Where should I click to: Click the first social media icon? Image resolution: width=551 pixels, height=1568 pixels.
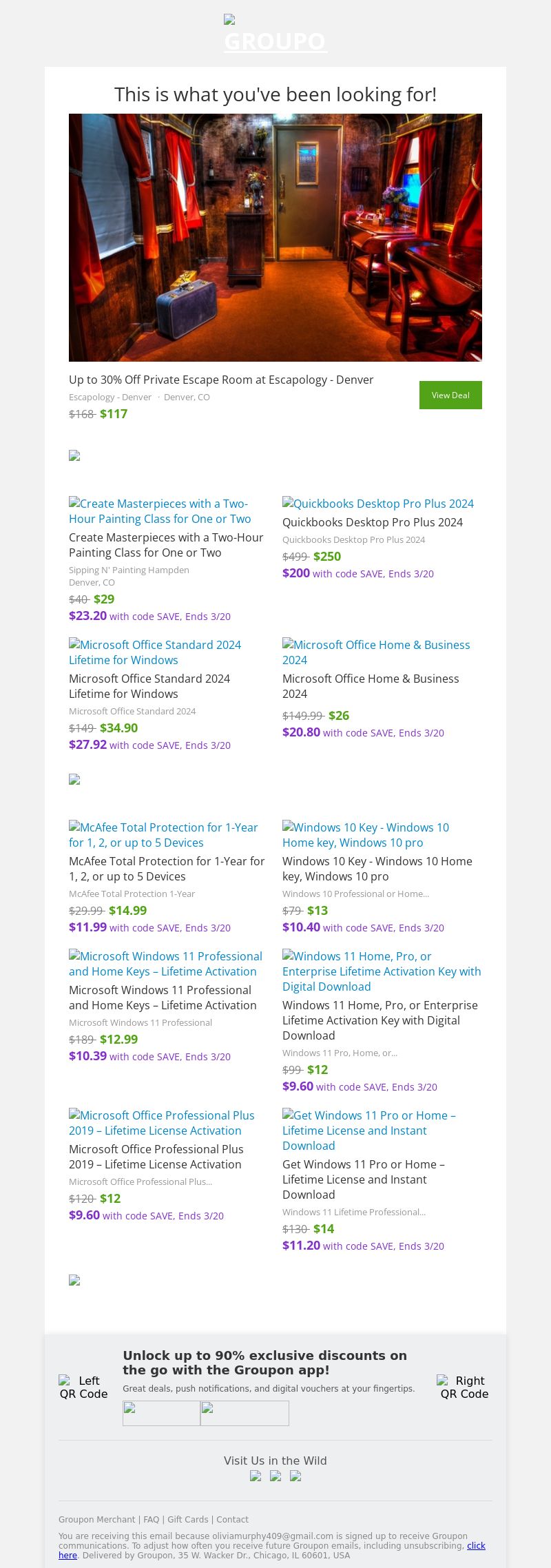point(256,1476)
